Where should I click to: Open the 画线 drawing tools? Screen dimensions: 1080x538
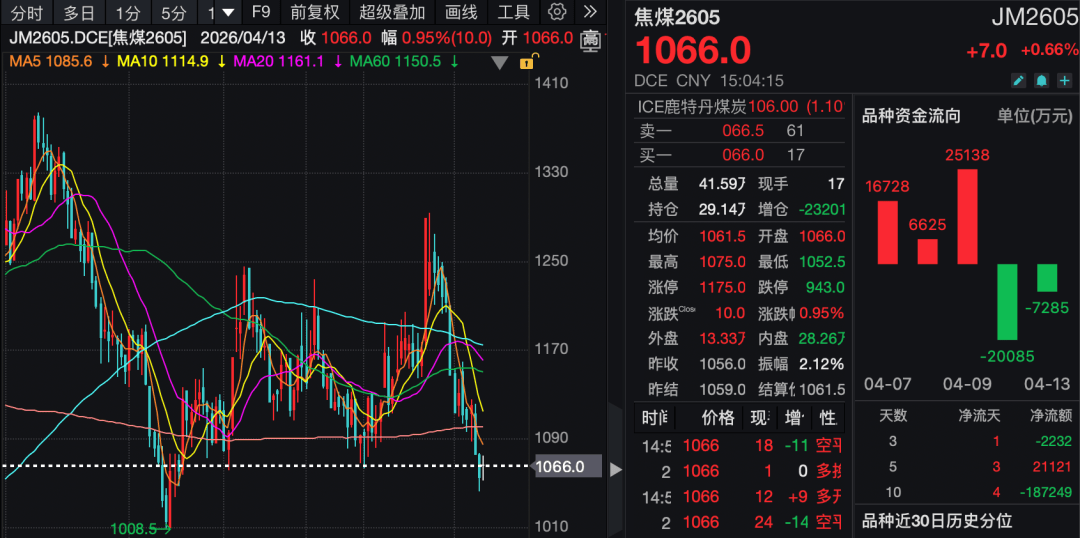click(x=461, y=12)
